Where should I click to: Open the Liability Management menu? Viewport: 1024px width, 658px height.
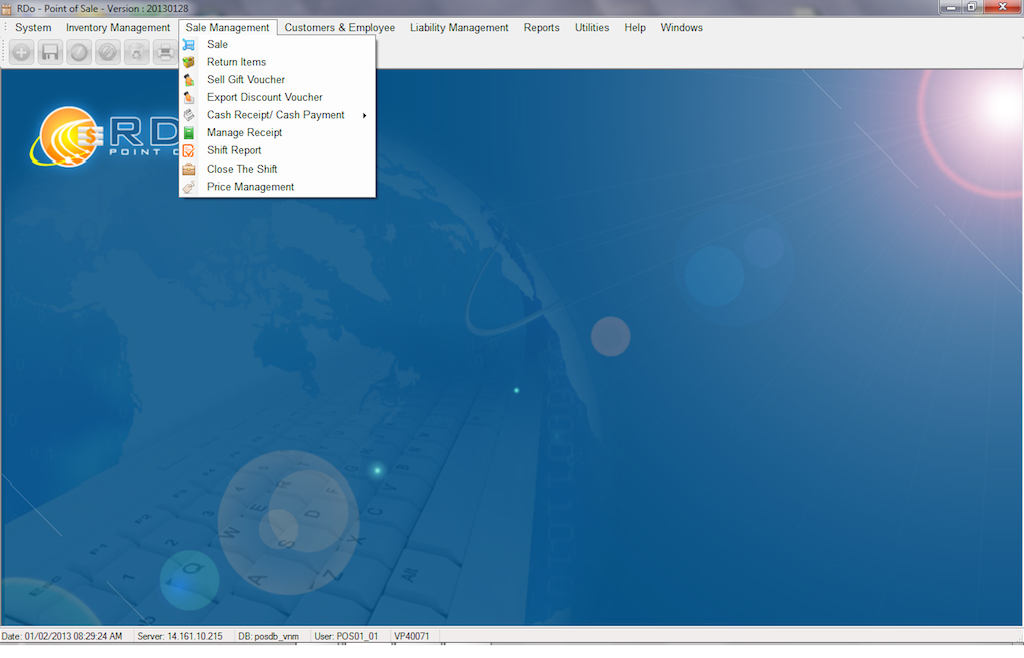click(x=459, y=28)
